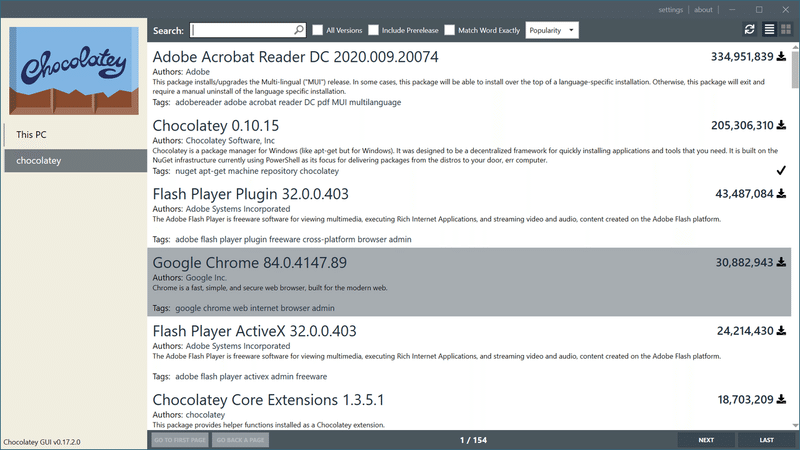This screenshot has height=450, width=800.
Task: Click download count 24,214,430
Action: point(745,331)
